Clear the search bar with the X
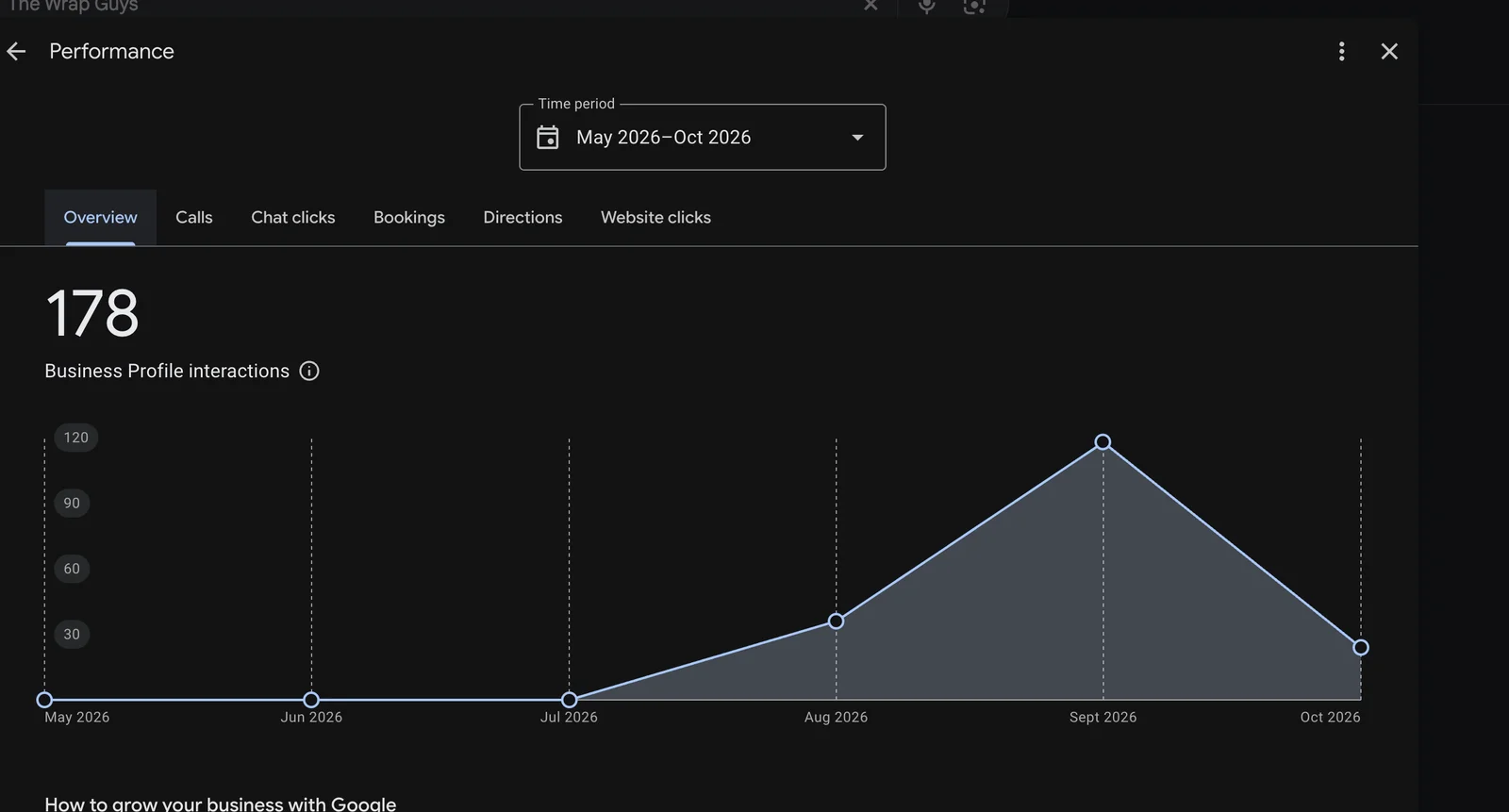Screen dimensions: 1509x812 pyautogui.click(x=871, y=5)
